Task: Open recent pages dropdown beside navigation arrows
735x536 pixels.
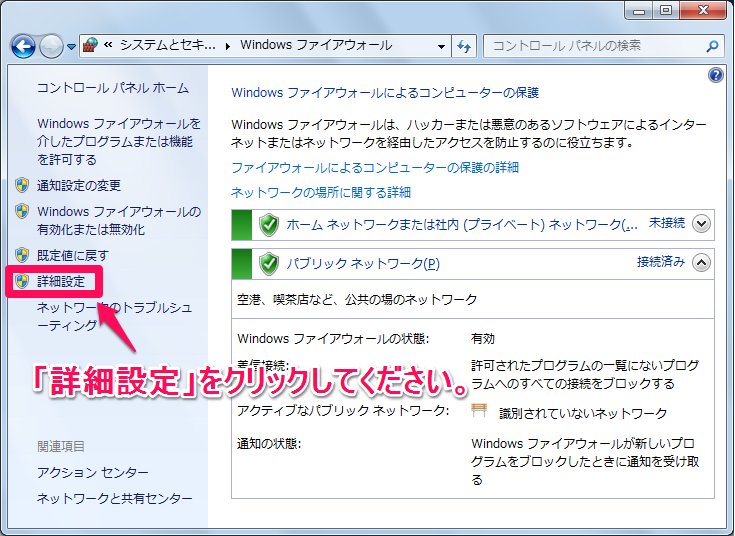Action: coord(71,46)
